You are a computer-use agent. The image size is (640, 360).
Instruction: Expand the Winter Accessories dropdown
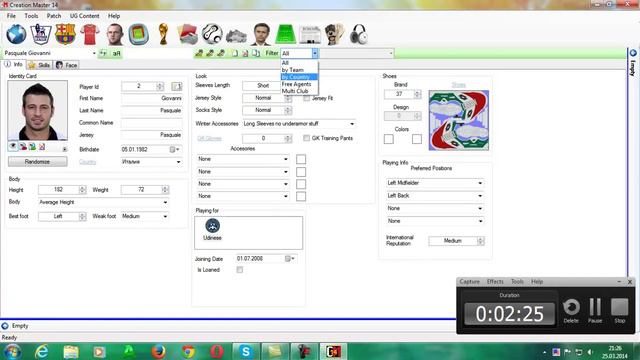(x=299, y=124)
